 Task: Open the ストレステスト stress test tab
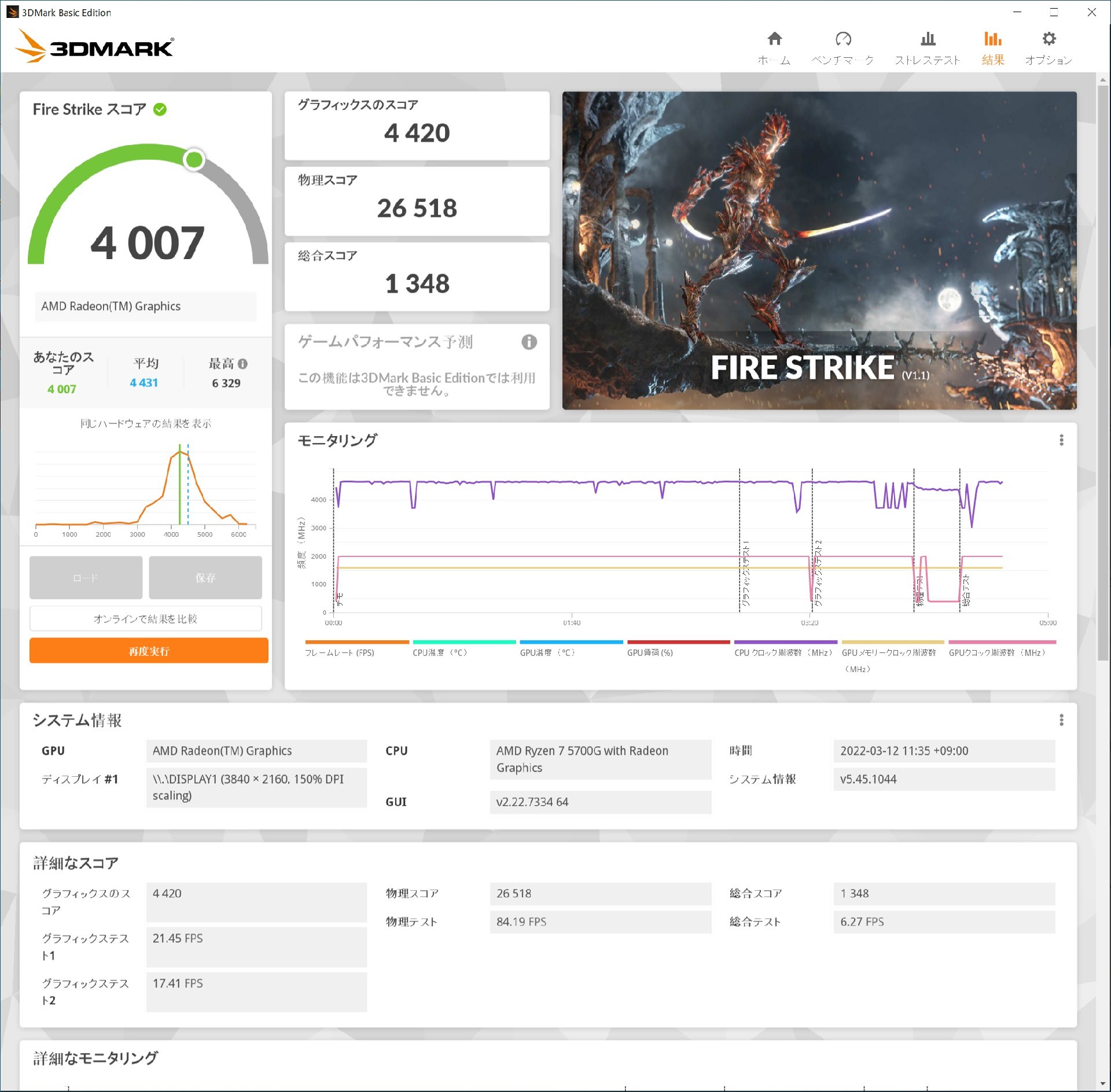(x=928, y=48)
